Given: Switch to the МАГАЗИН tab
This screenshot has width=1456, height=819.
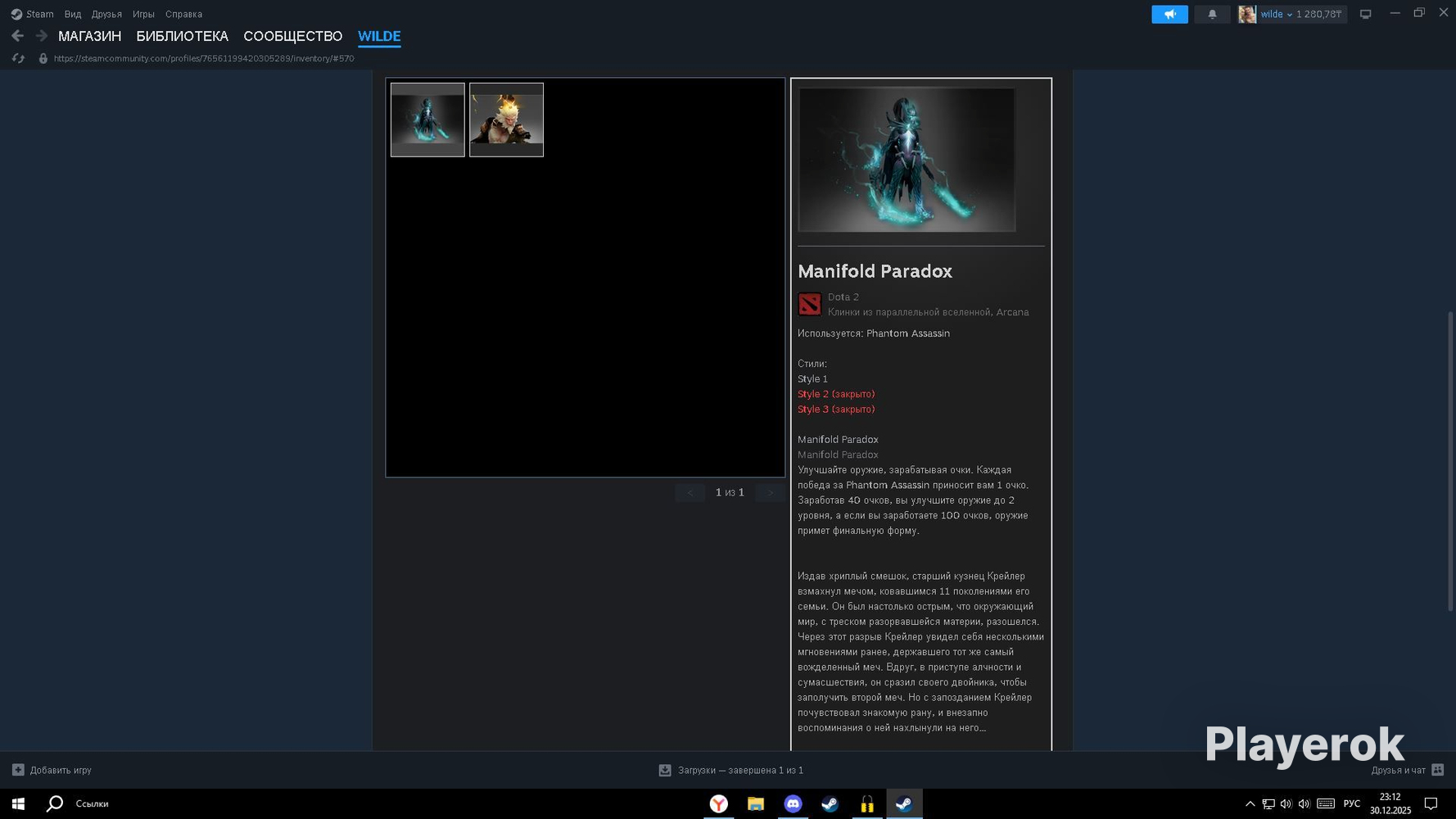Looking at the screenshot, I should [x=89, y=36].
